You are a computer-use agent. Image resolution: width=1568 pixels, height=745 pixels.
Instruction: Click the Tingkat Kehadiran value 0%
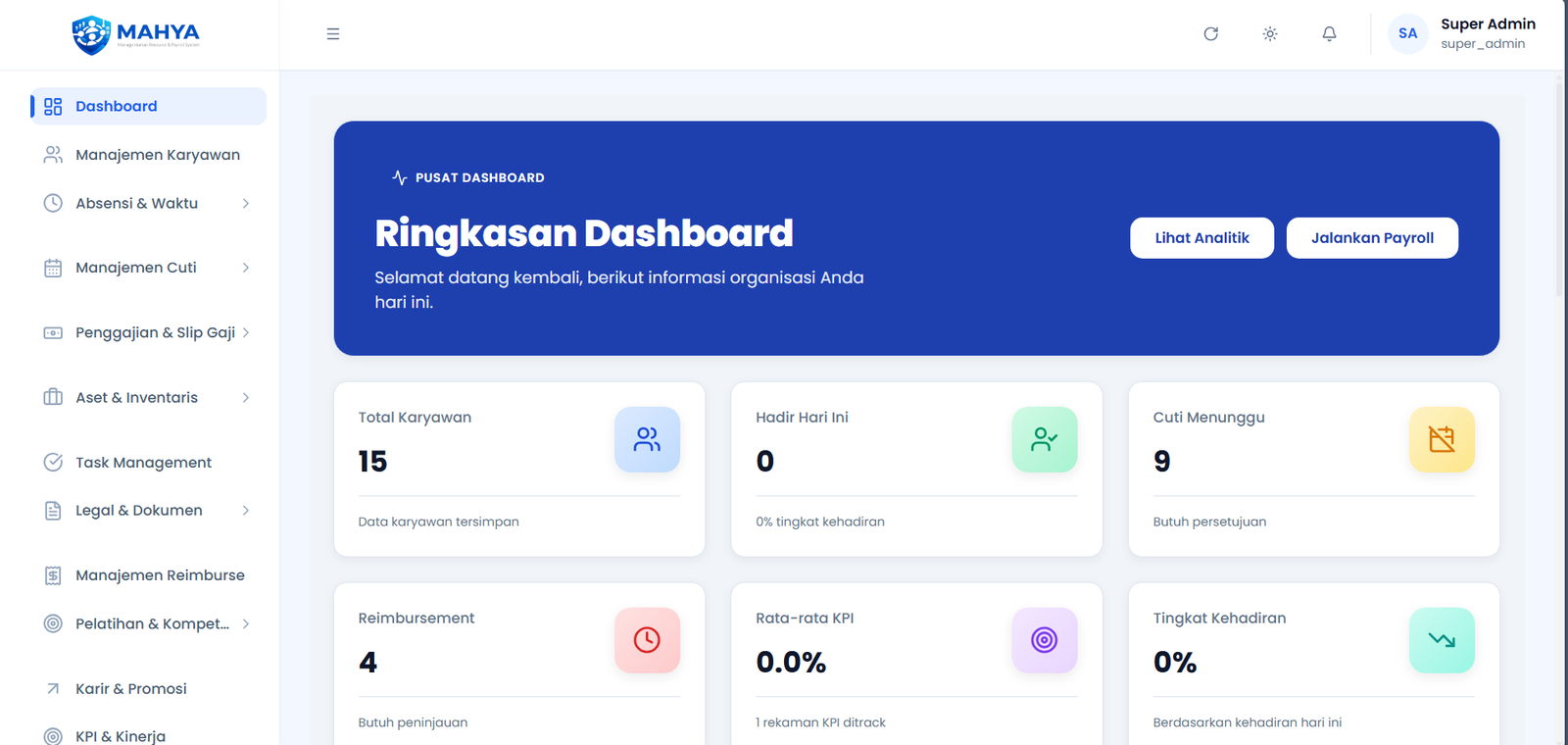pos(1175,663)
